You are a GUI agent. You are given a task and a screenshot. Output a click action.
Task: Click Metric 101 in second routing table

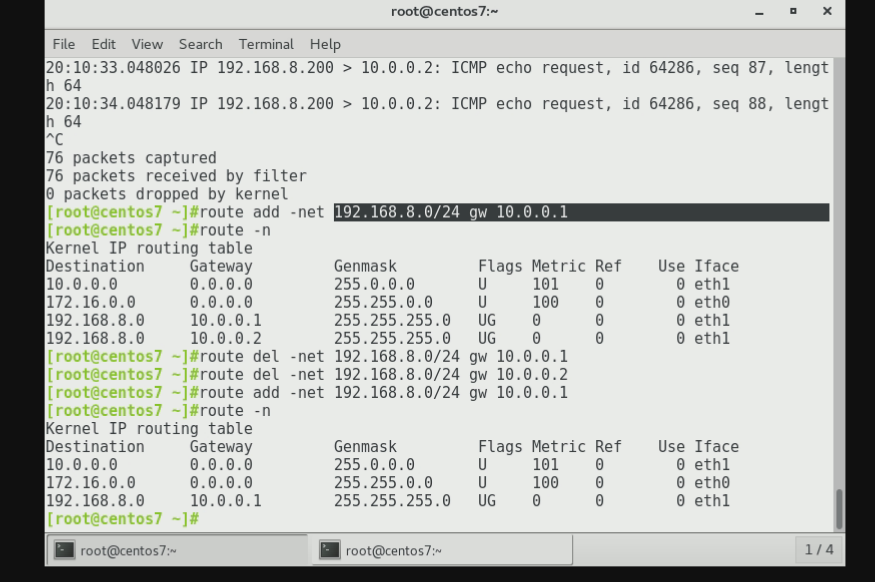pyautogui.click(x=545, y=465)
